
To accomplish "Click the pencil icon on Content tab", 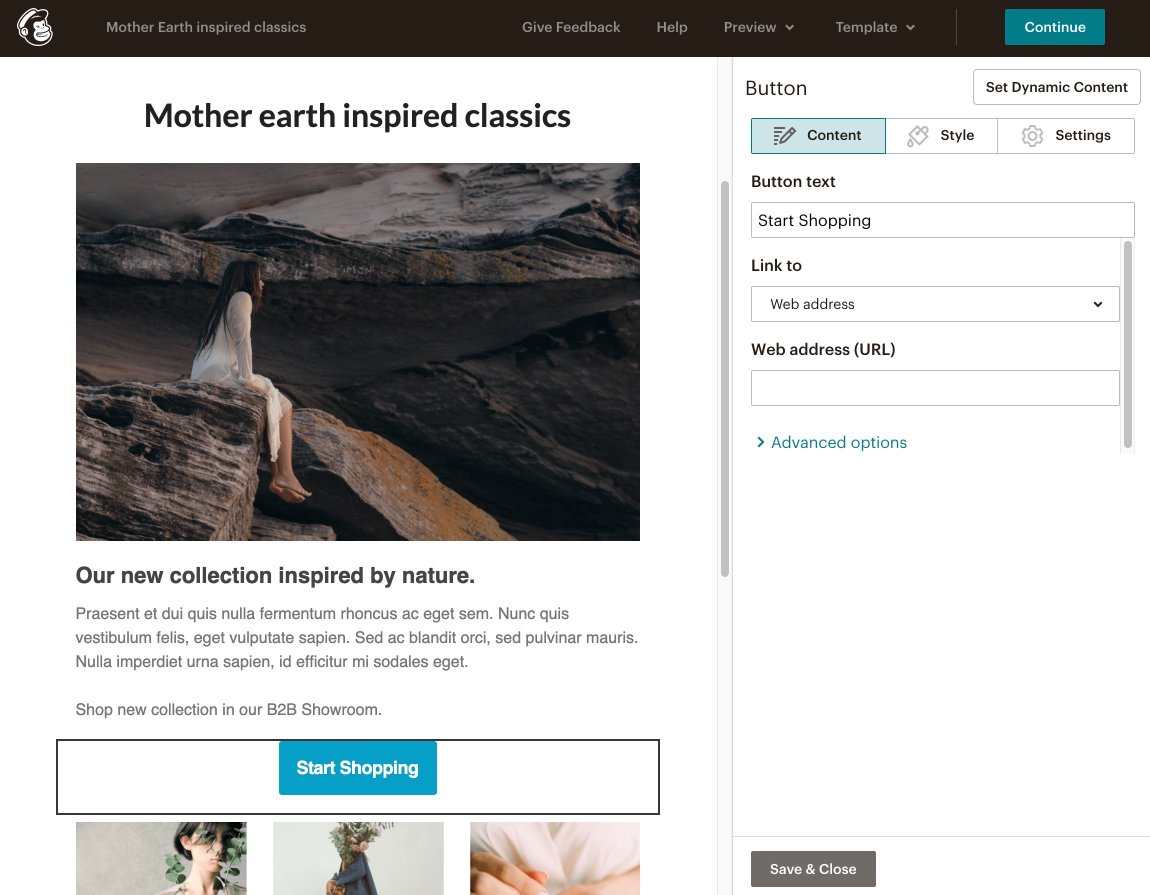I will (785, 136).
